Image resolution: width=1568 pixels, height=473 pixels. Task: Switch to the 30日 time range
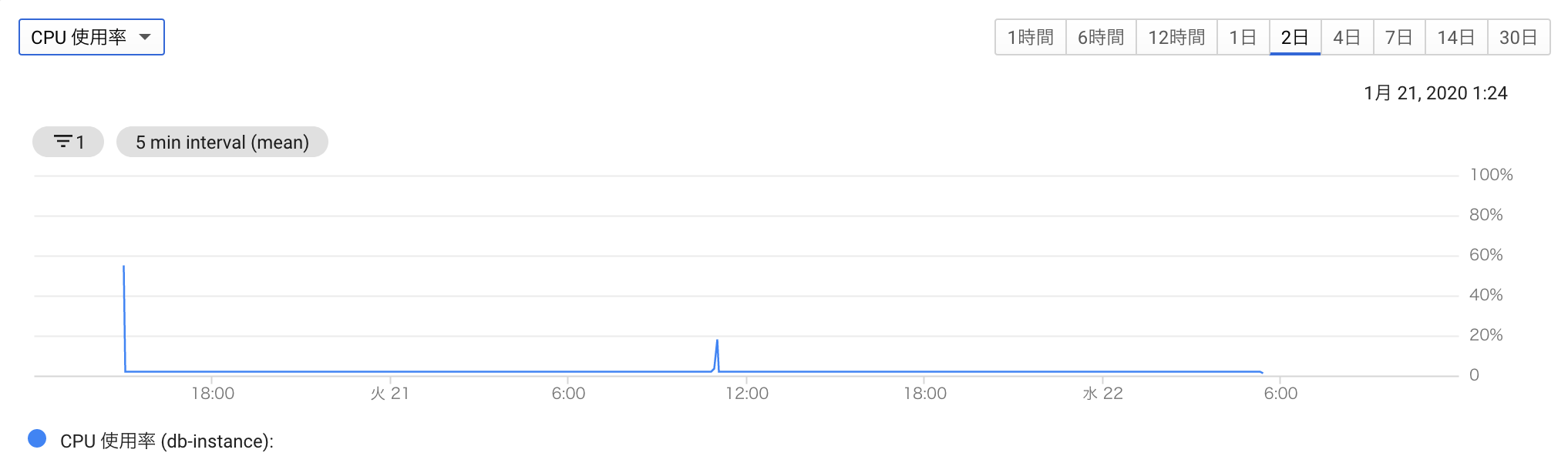[x=1518, y=37]
